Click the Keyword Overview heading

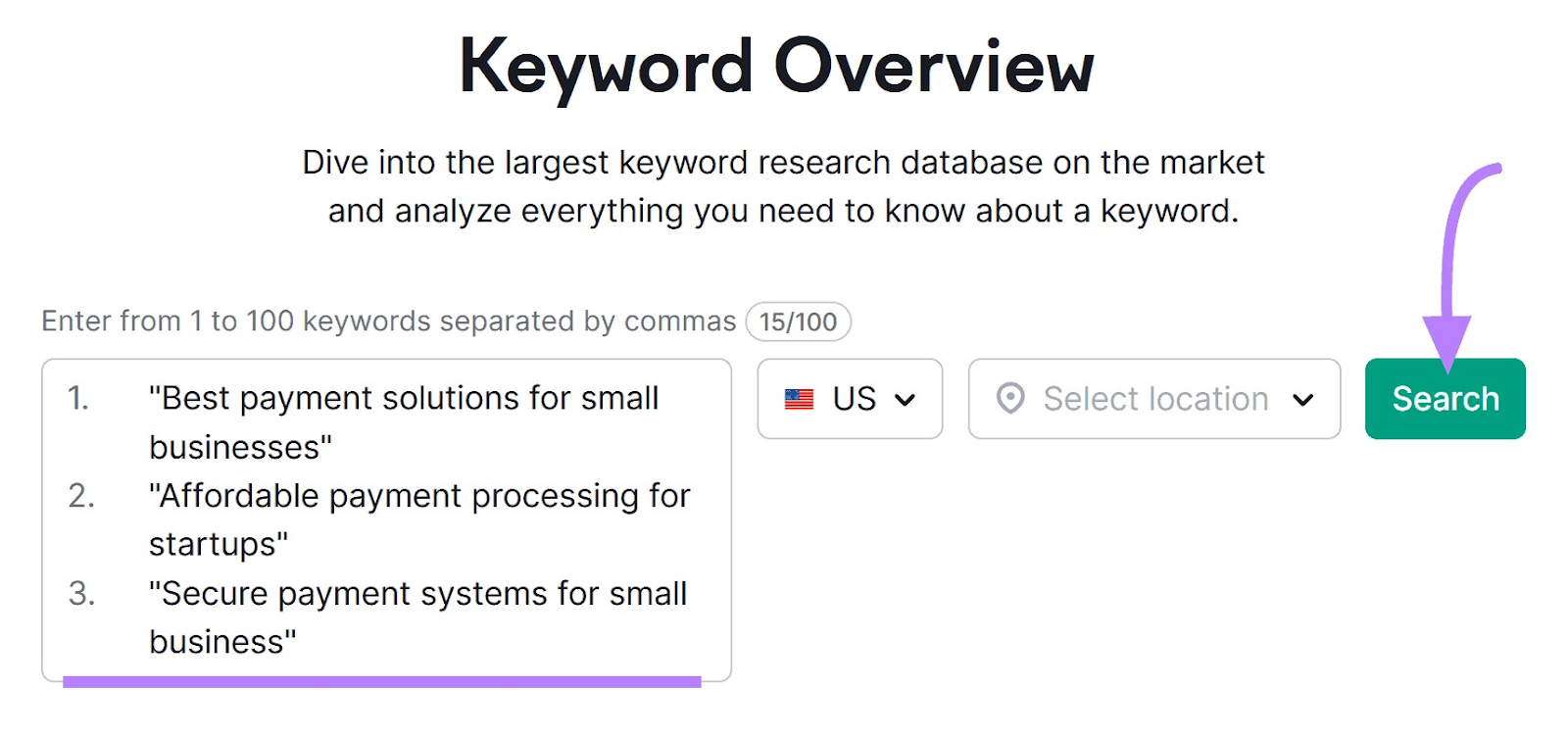tap(776, 67)
